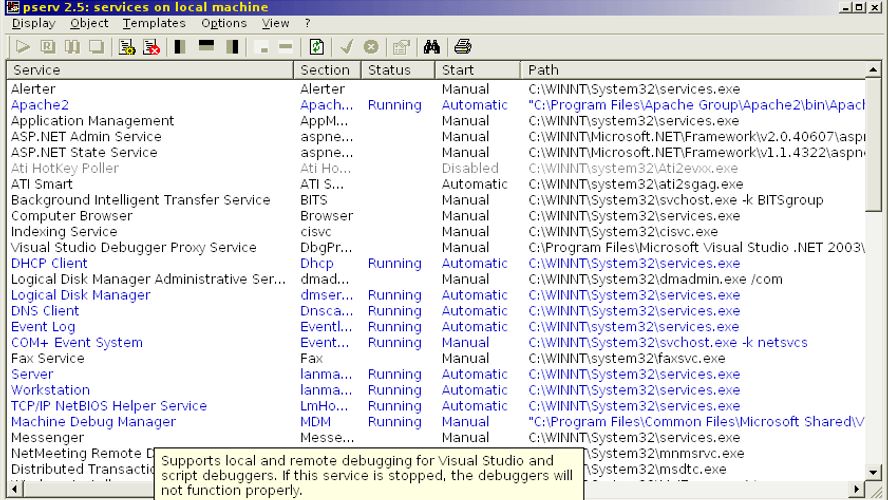
Task: Open the View menu
Action: pyautogui.click(x=275, y=23)
